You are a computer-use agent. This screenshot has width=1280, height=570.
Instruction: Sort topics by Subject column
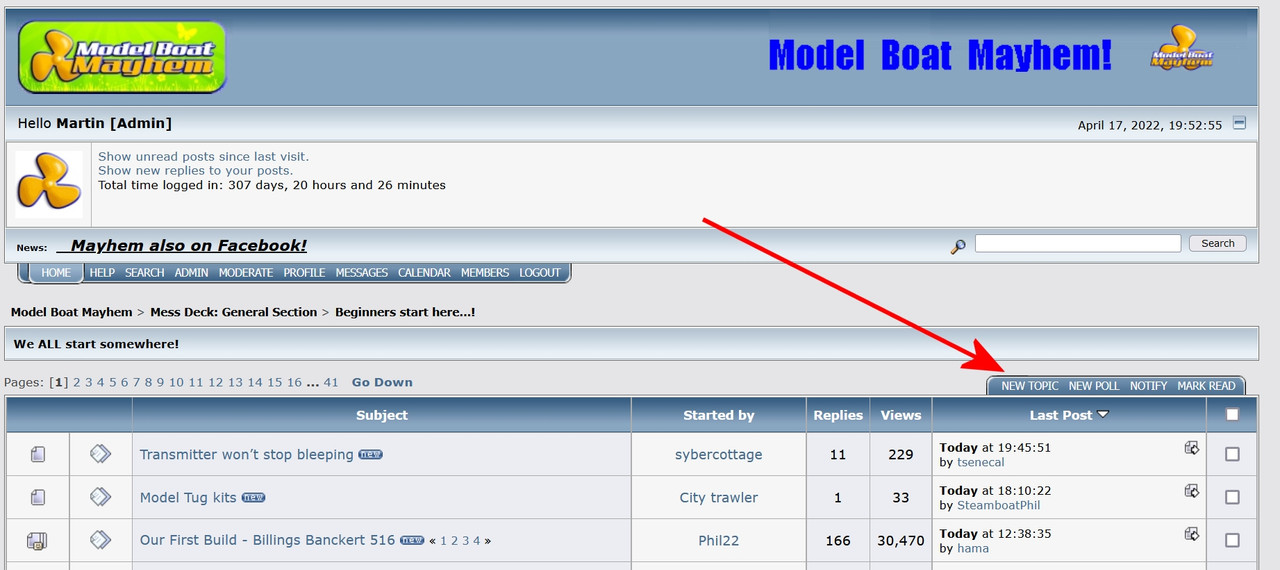[x=382, y=415]
